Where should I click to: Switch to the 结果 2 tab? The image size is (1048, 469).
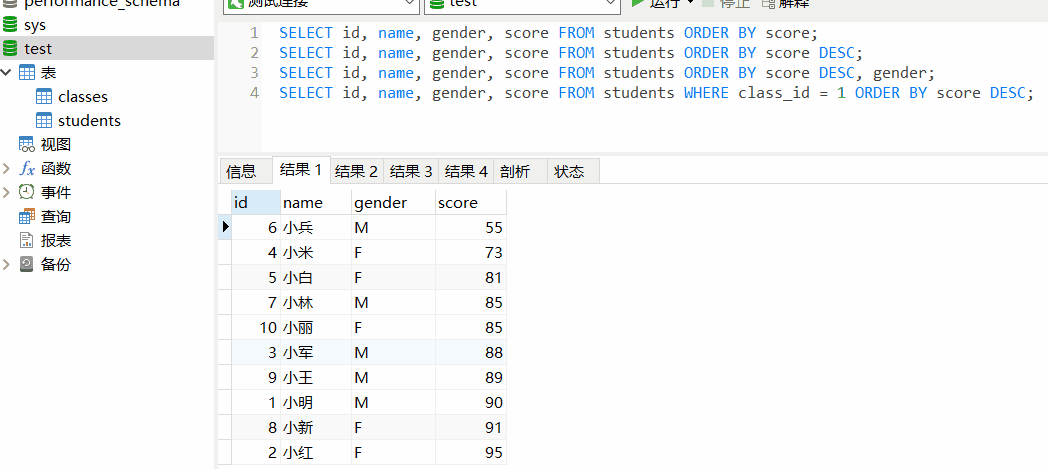pyautogui.click(x=356, y=171)
